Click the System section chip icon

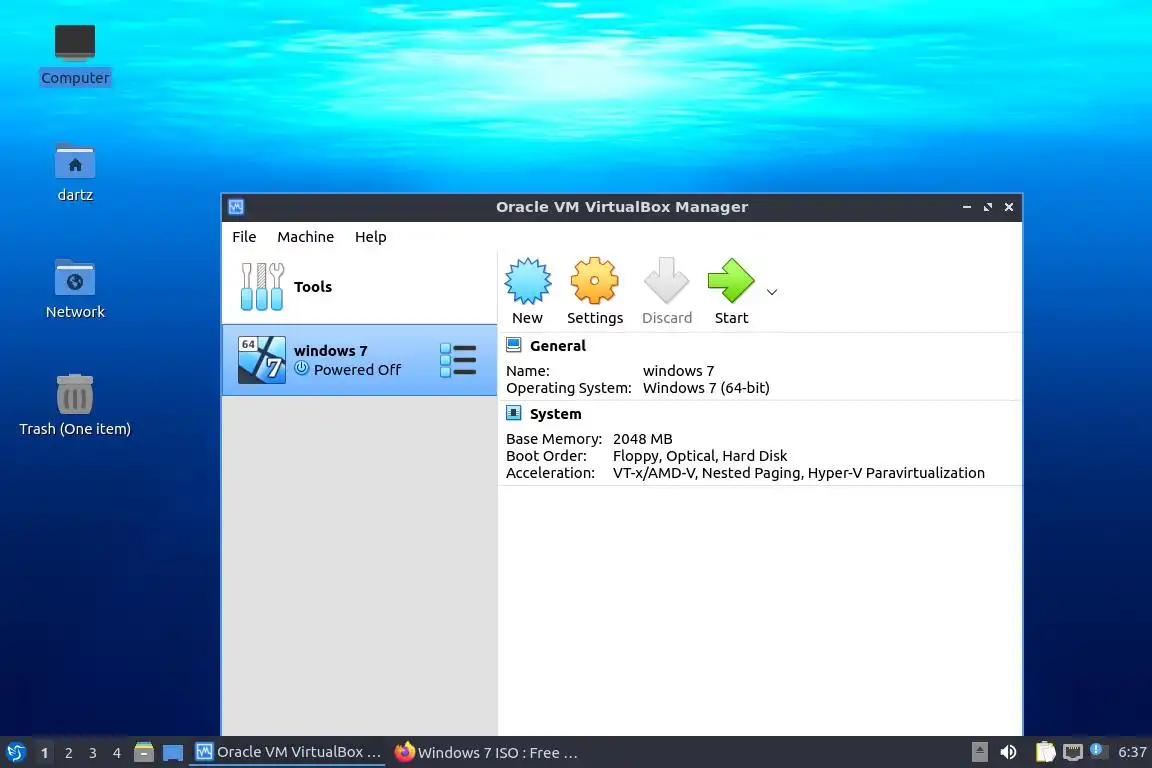click(514, 413)
